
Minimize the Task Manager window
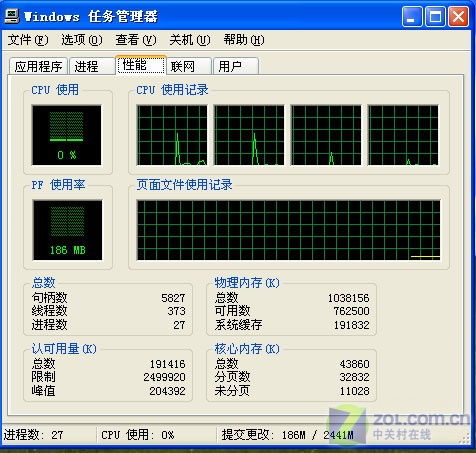click(412, 16)
